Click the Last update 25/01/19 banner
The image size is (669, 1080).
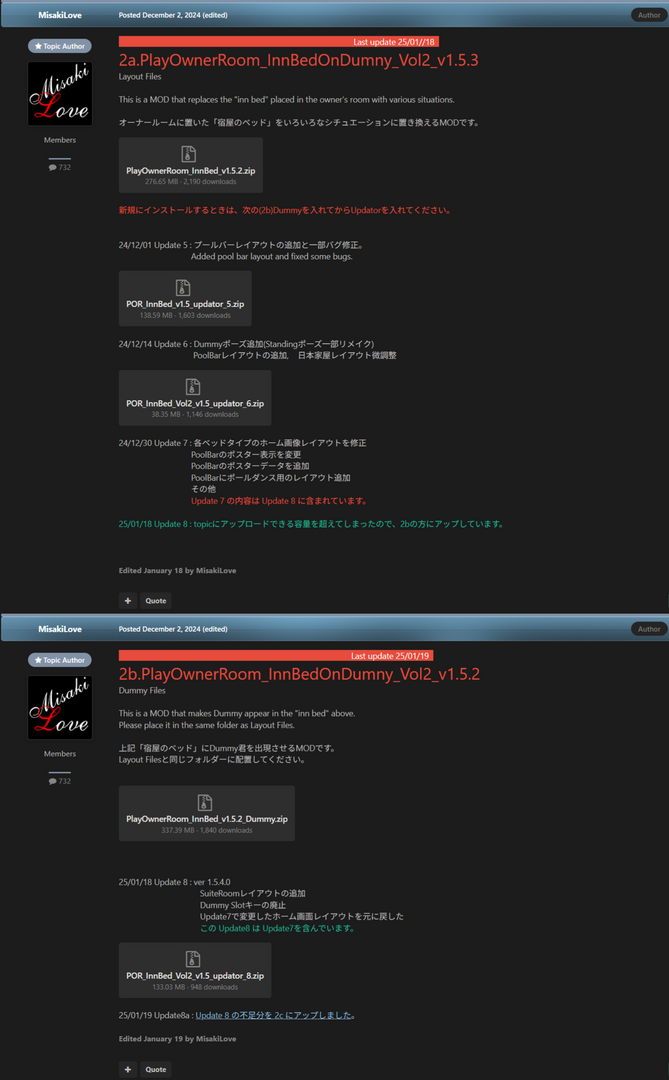click(x=276, y=656)
